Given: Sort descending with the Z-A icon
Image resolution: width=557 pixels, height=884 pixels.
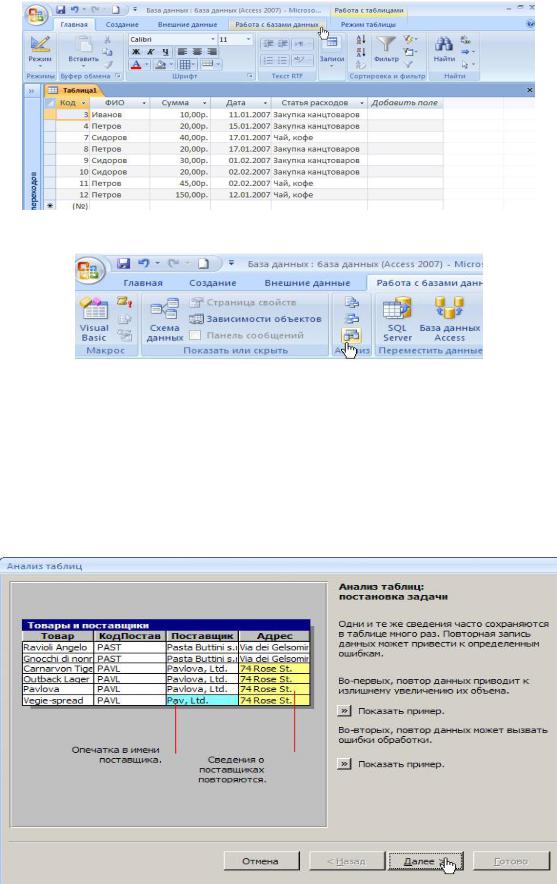Looking at the screenshot, I should pyautogui.click(x=361, y=52).
